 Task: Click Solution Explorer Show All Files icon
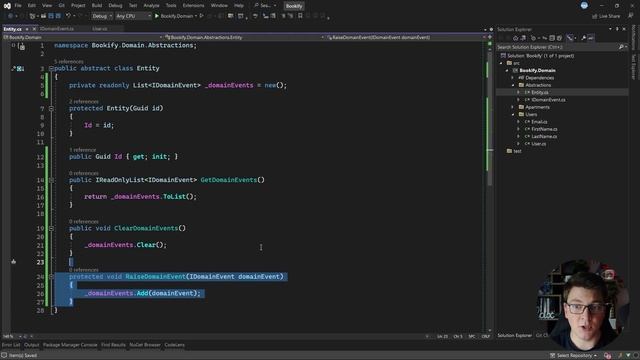(x=559, y=38)
